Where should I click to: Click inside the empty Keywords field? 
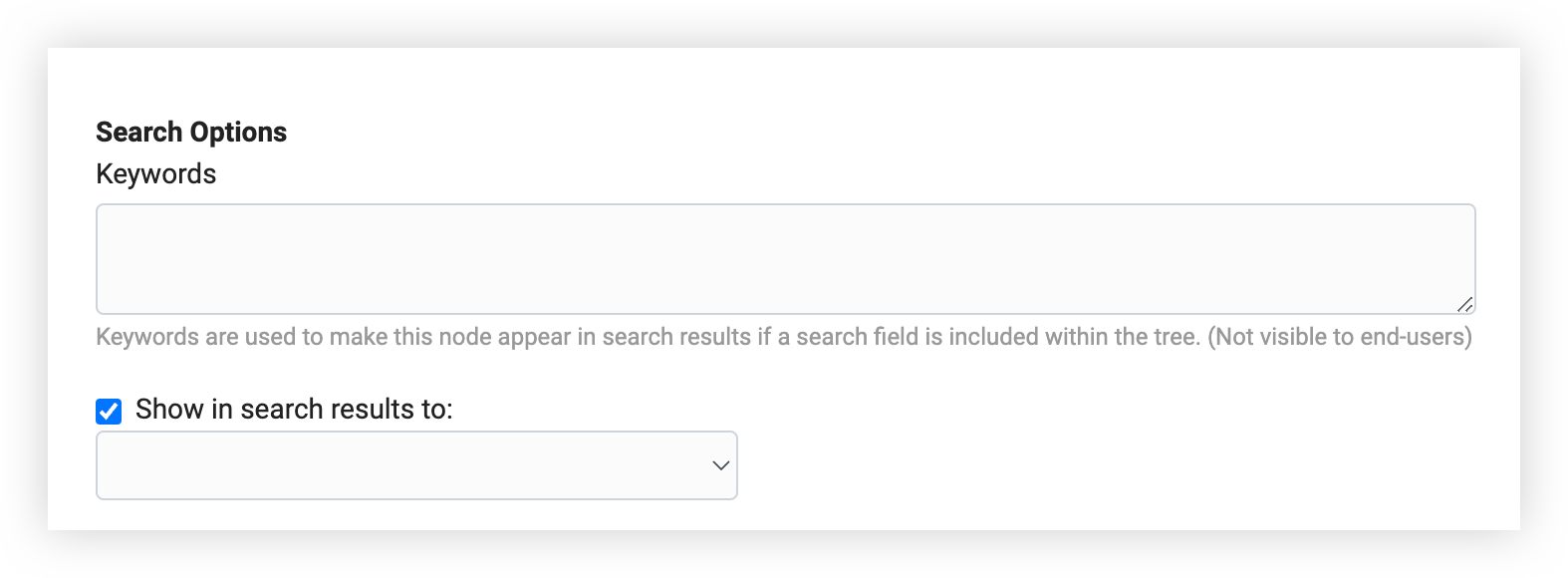(785, 259)
